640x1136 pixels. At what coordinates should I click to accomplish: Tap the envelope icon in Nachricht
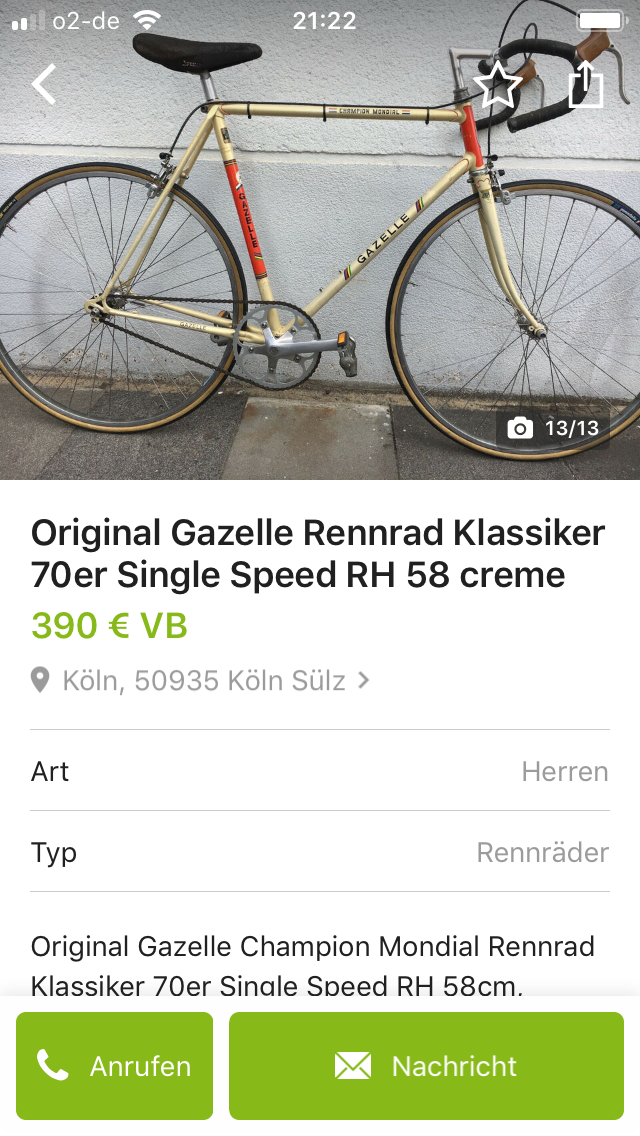(x=353, y=1066)
